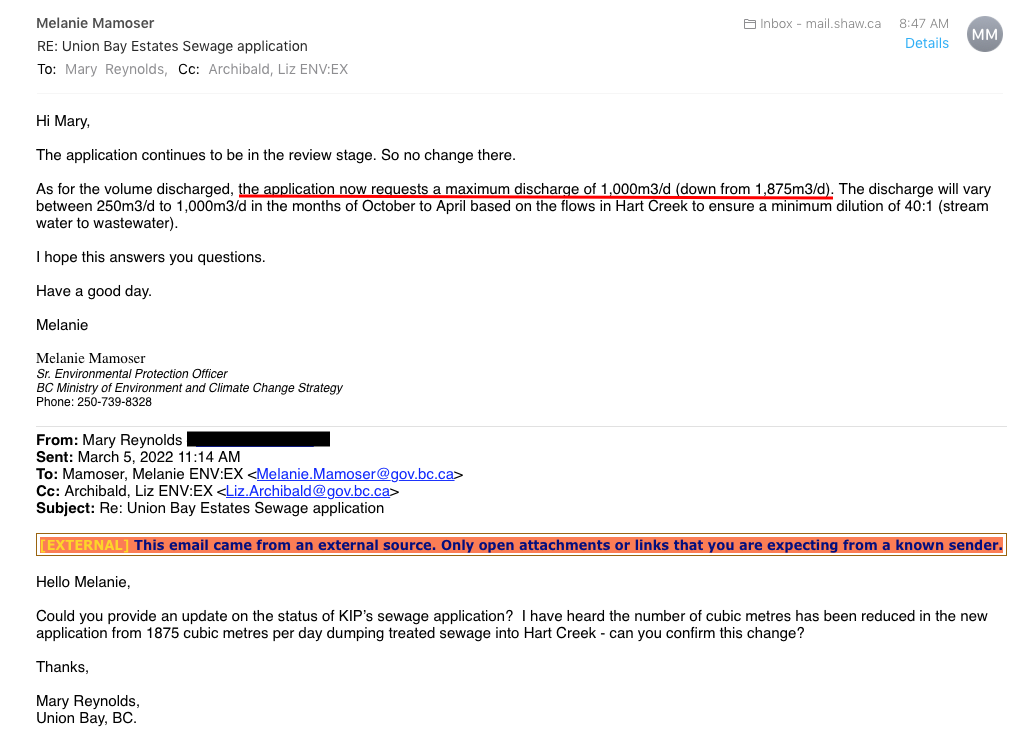
Task: Click the Melanie Mamoser sender name header
Action: pyautogui.click(x=95, y=24)
